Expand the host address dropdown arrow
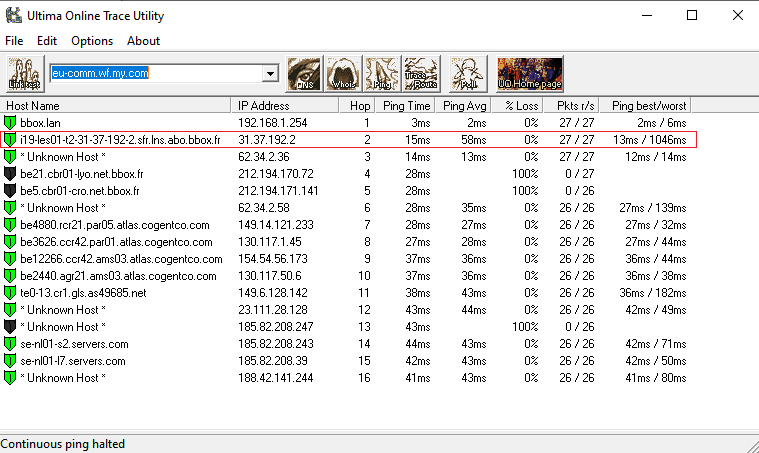 pyautogui.click(x=271, y=74)
